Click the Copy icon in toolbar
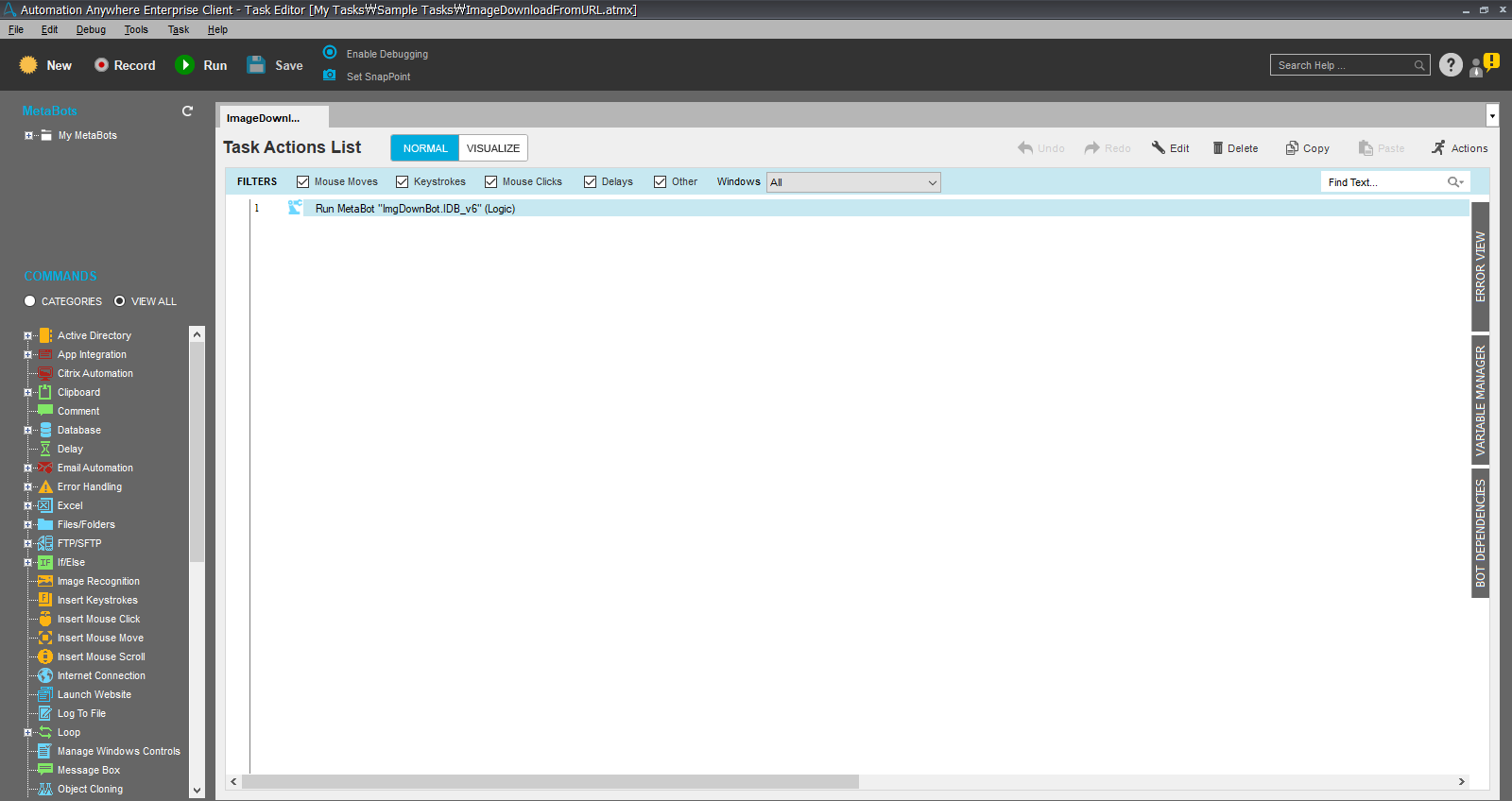This screenshot has width=1512, height=801. 1292,148
